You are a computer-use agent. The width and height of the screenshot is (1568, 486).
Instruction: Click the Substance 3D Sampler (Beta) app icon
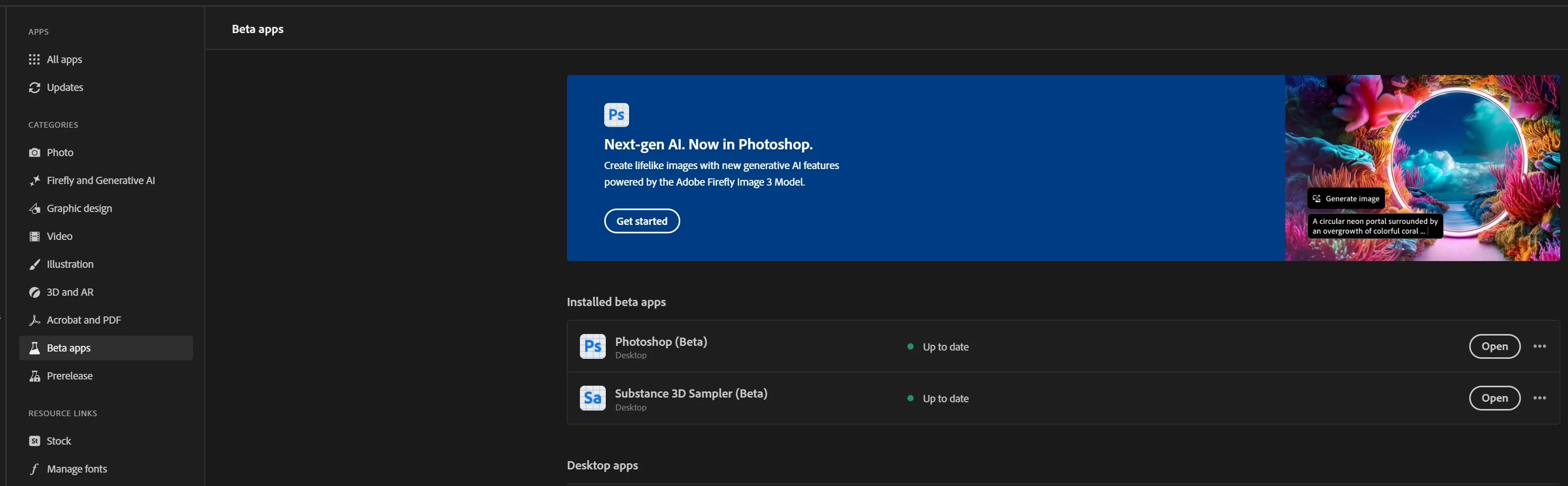592,399
